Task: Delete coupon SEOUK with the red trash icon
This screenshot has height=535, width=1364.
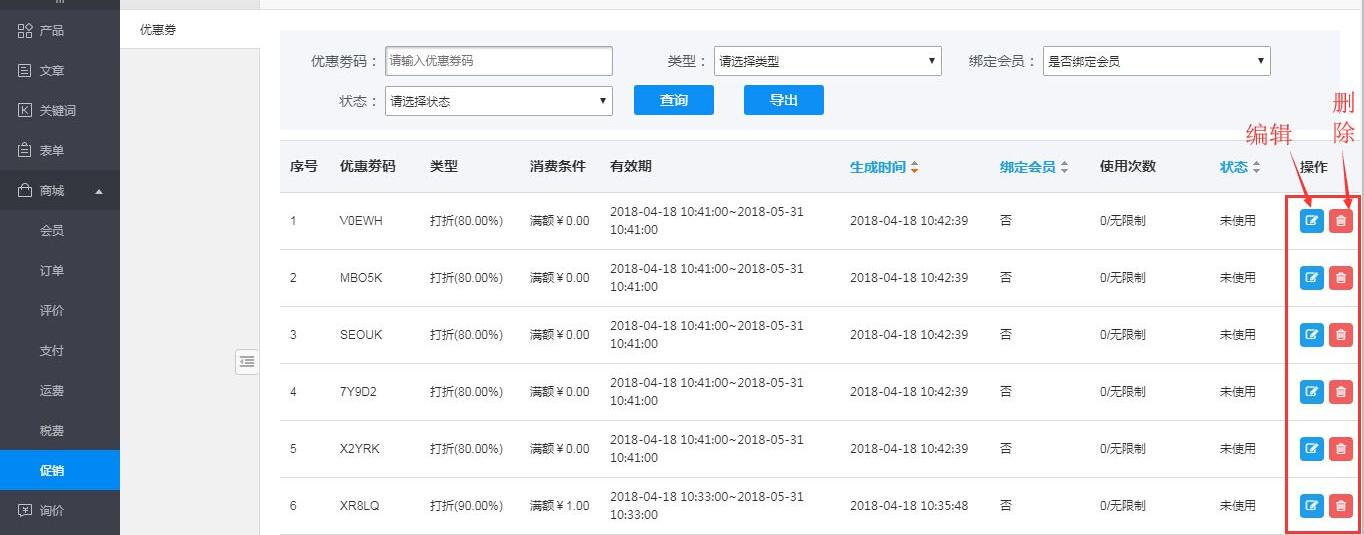Action: (1340, 335)
